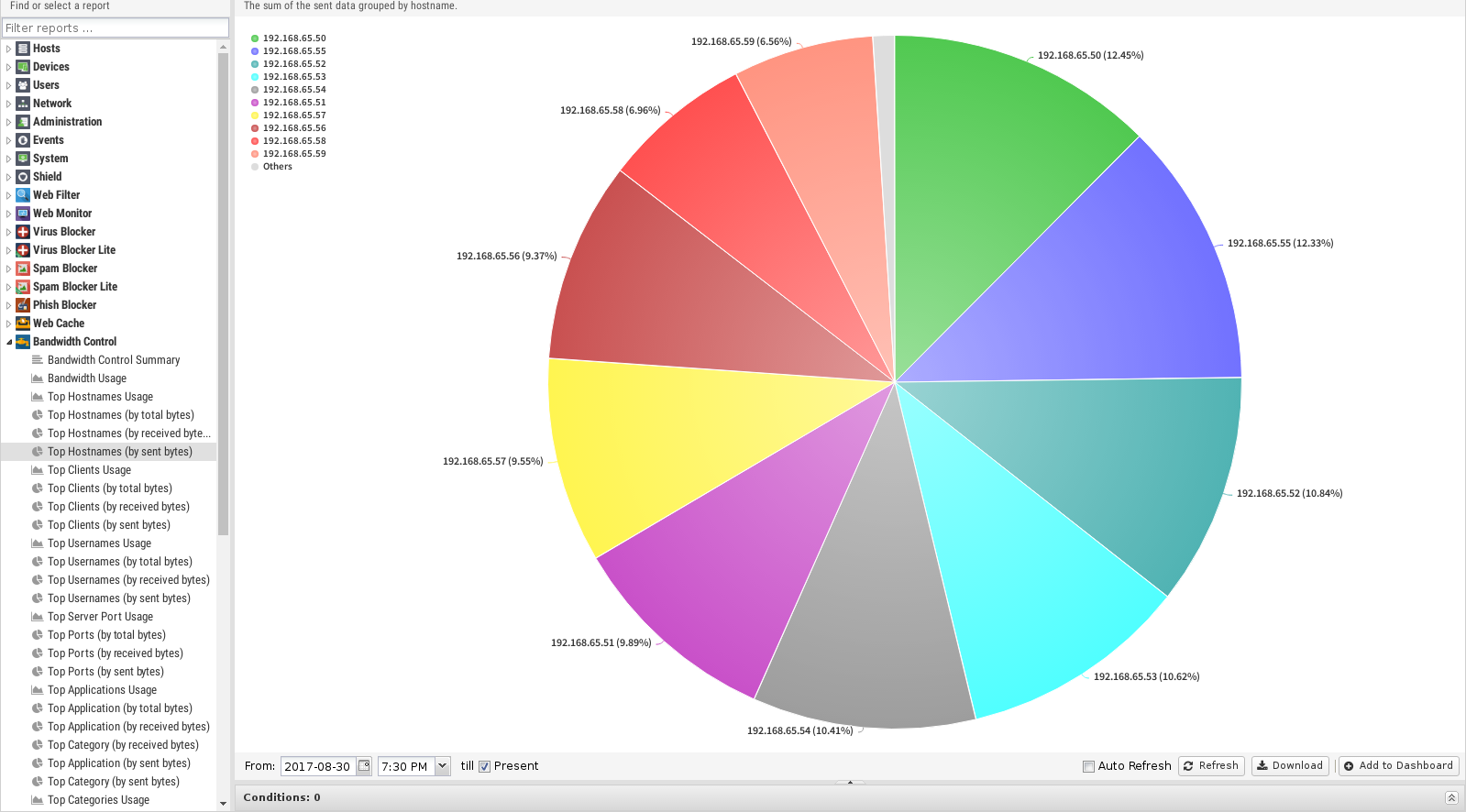Expand the Web Cache tree node

(x=9, y=324)
